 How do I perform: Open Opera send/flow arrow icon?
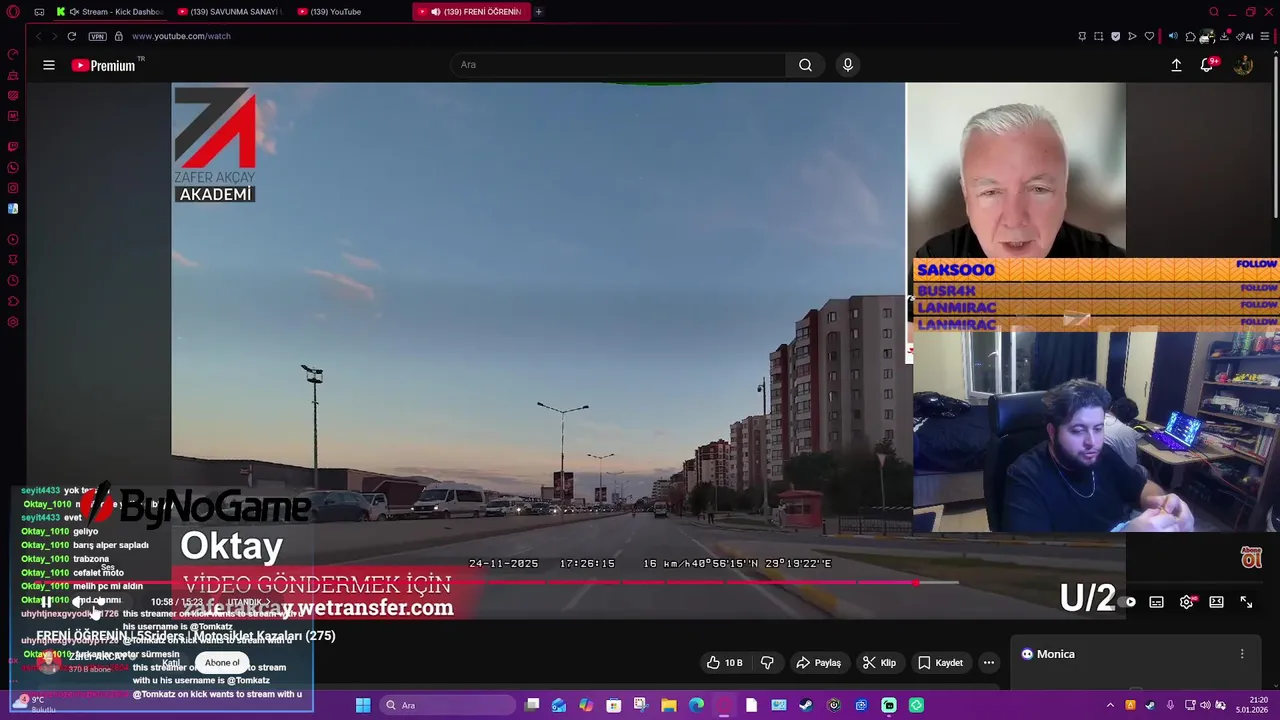1132,36
